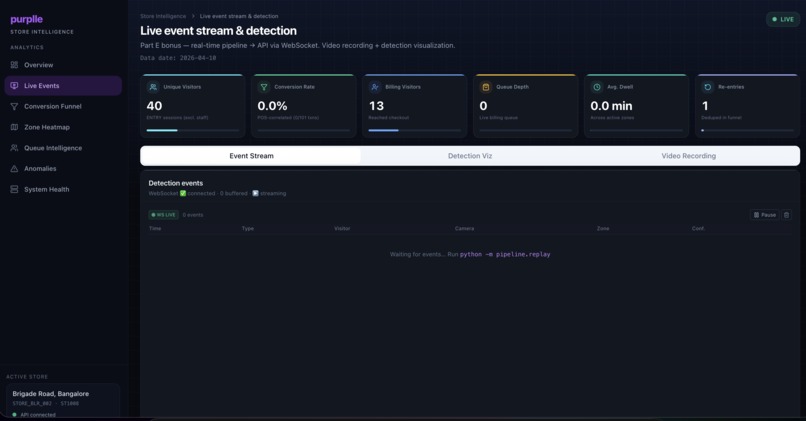This screenshot has height=421, width=806.
Task: Click the green connected checkmark icon
Action: tap(183, 193)
